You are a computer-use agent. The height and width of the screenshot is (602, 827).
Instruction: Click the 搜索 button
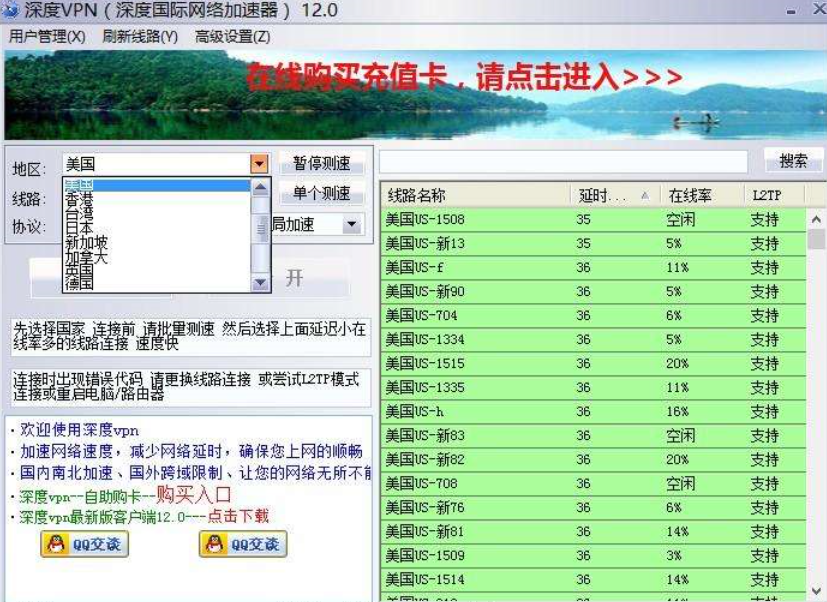793,160
